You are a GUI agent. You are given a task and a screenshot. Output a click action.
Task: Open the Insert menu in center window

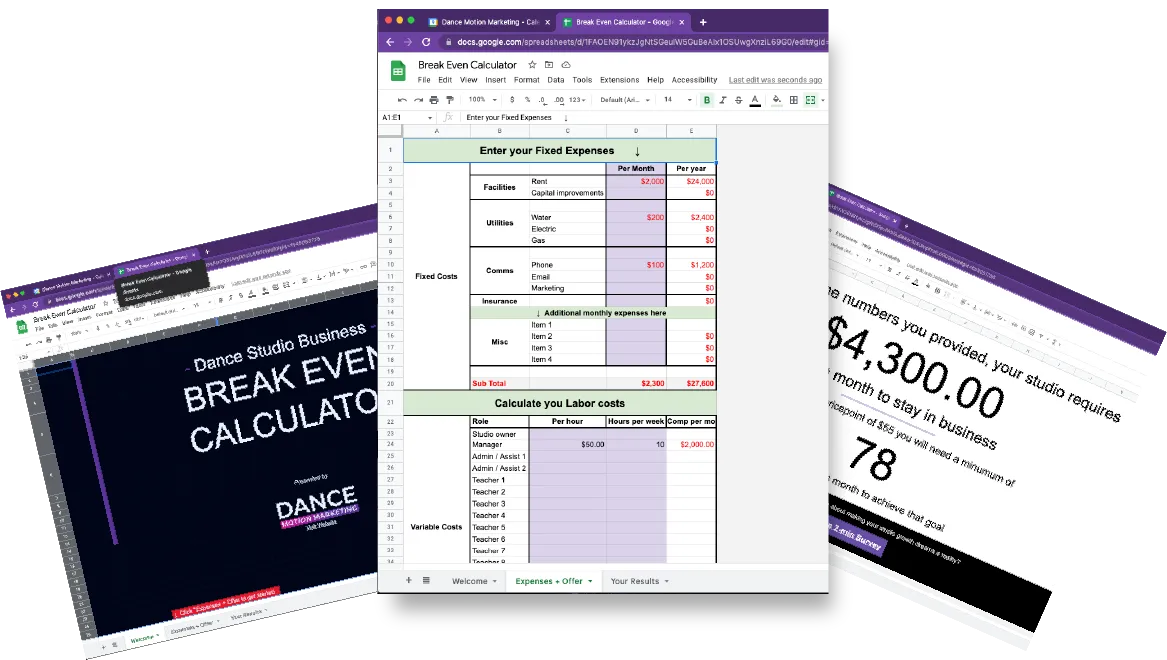coord(496,80)
